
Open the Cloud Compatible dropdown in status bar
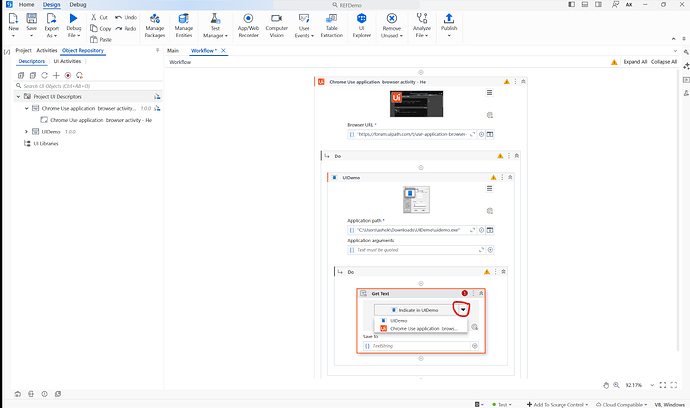pos(621,404)
